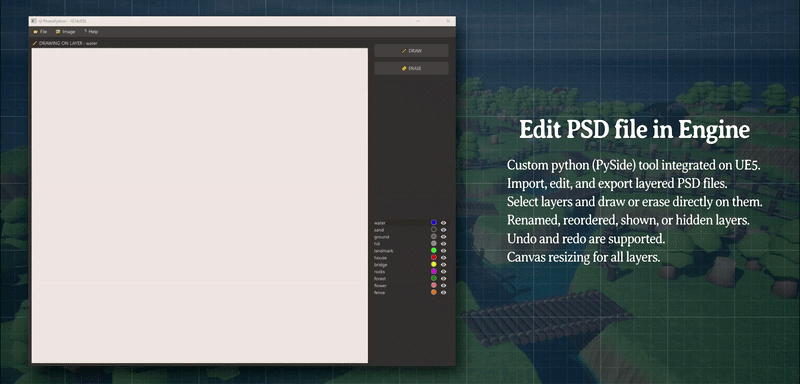This screenshot has height=384, width=800.
Task: Hide the forest layer
Action: [444, 278]
